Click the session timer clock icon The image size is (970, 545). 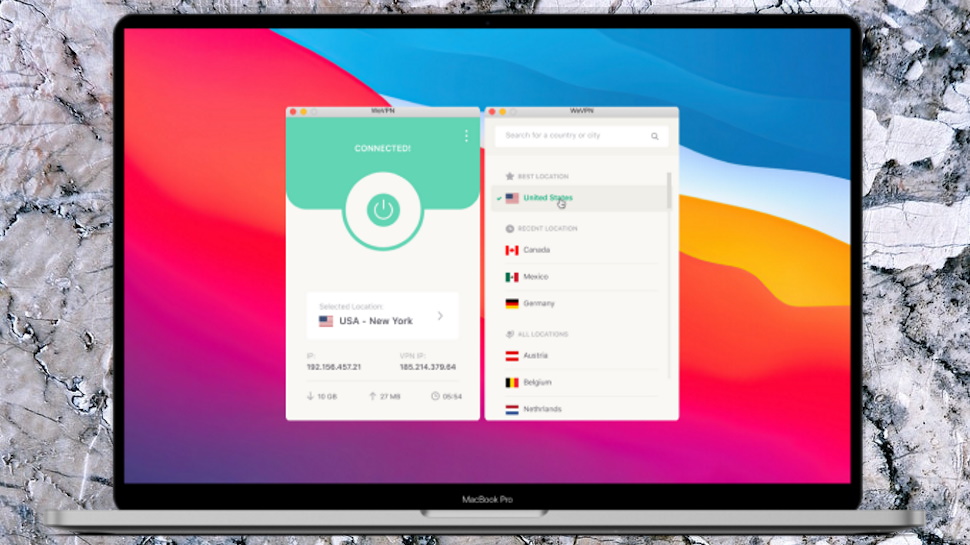(x=435, y=396)
